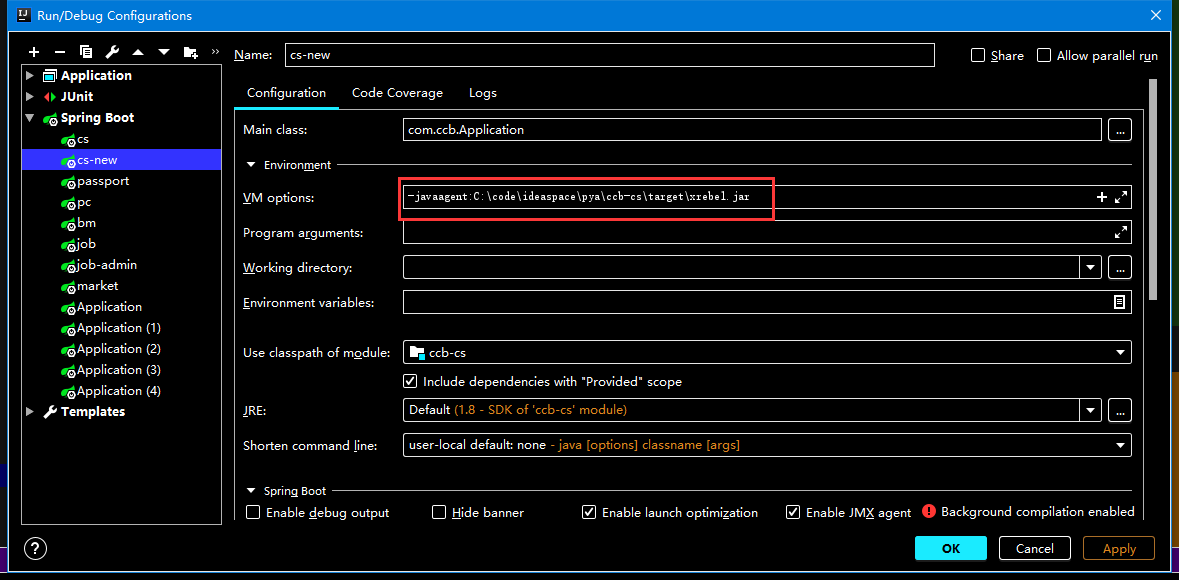Move configuration down with arrow icon
1179x580 pixels.
pos(164,52)
